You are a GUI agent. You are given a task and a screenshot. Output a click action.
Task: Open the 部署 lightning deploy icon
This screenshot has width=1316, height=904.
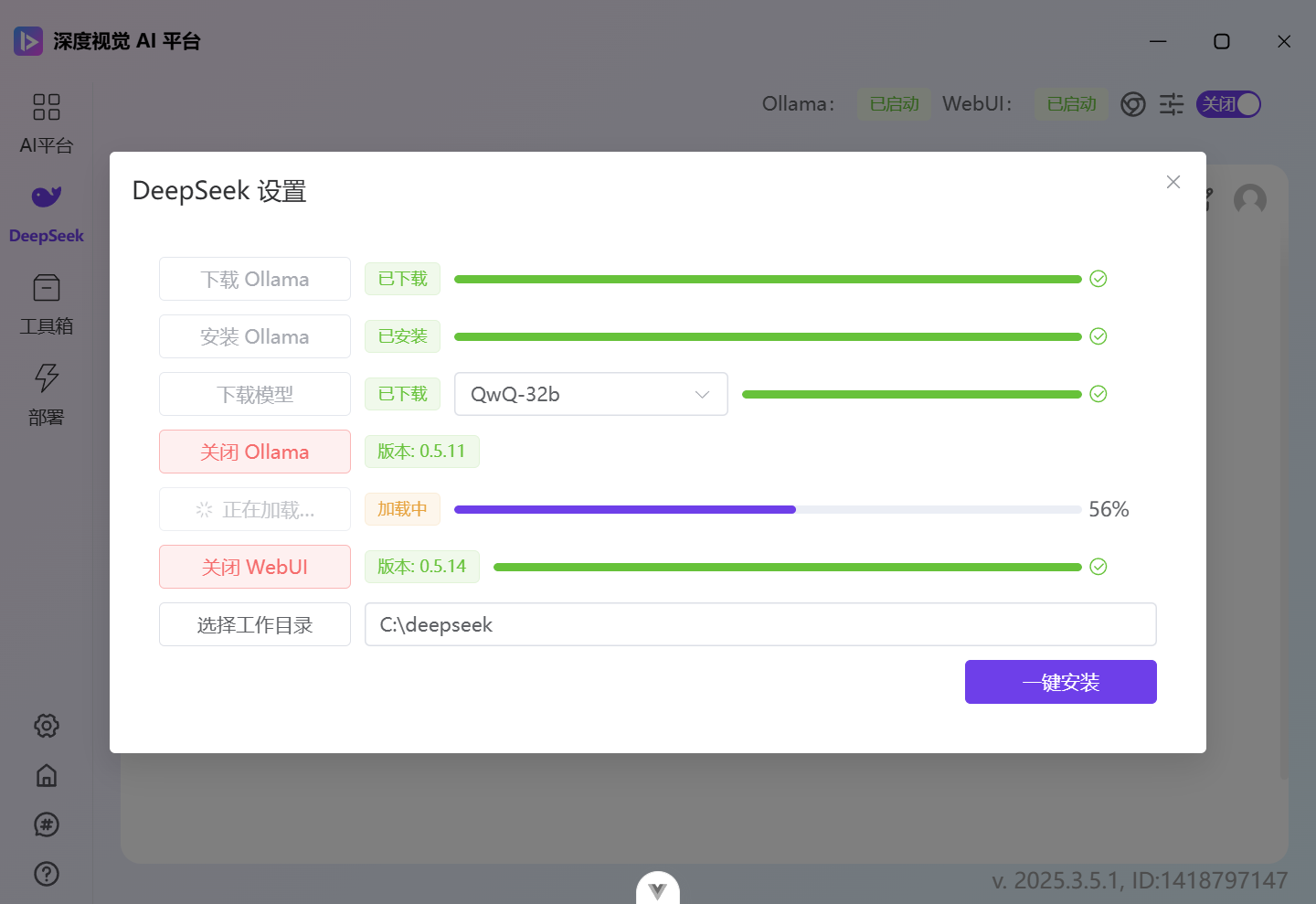pos(47,378)
